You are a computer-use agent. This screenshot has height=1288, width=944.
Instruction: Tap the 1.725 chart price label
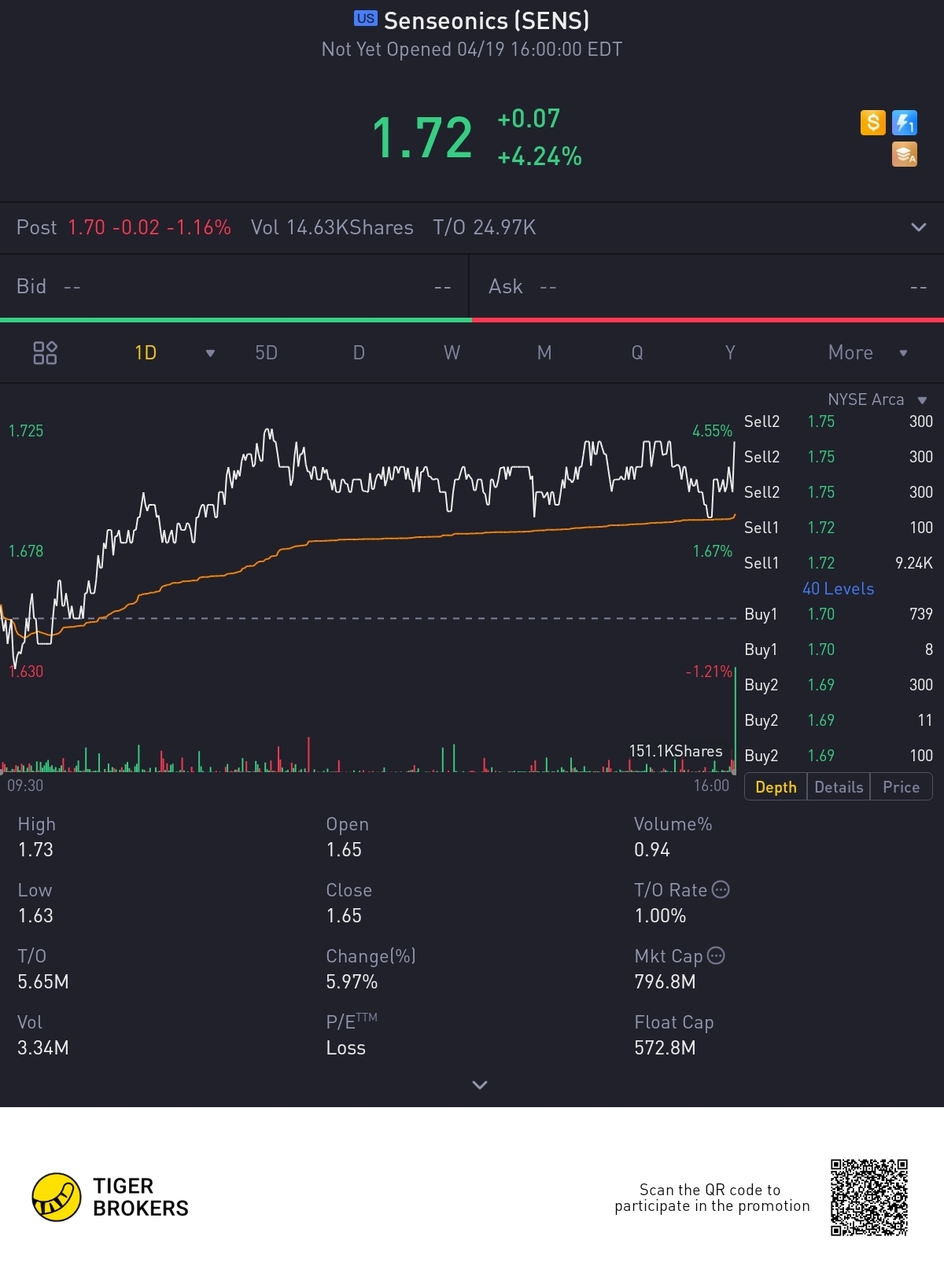[26, 431]
